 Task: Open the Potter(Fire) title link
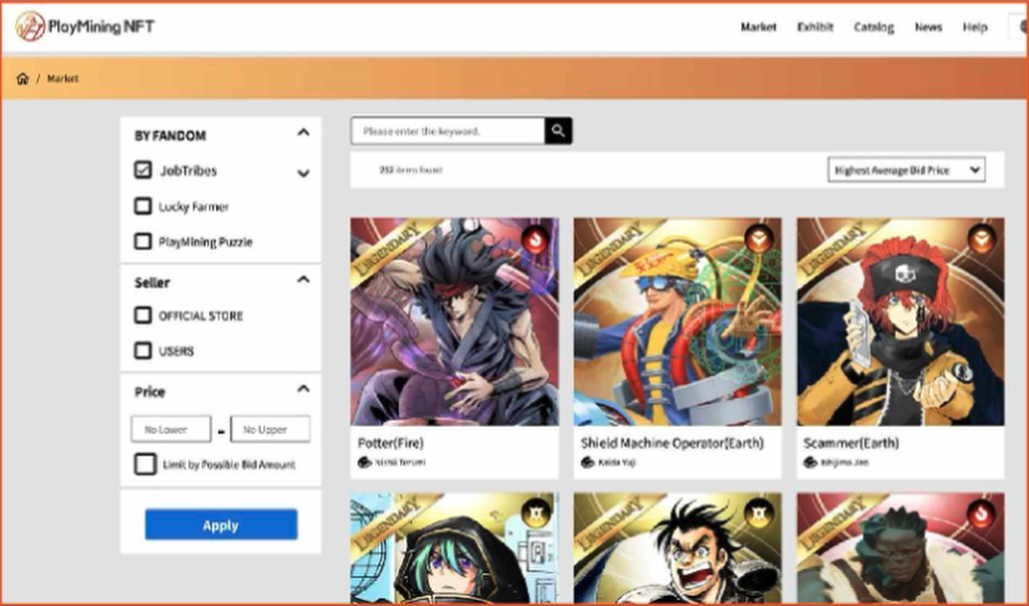coord(390,443)
